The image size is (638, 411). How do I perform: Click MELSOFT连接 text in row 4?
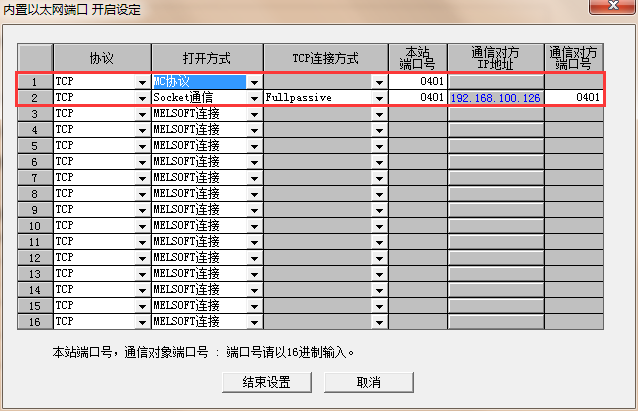click(186, 130)
